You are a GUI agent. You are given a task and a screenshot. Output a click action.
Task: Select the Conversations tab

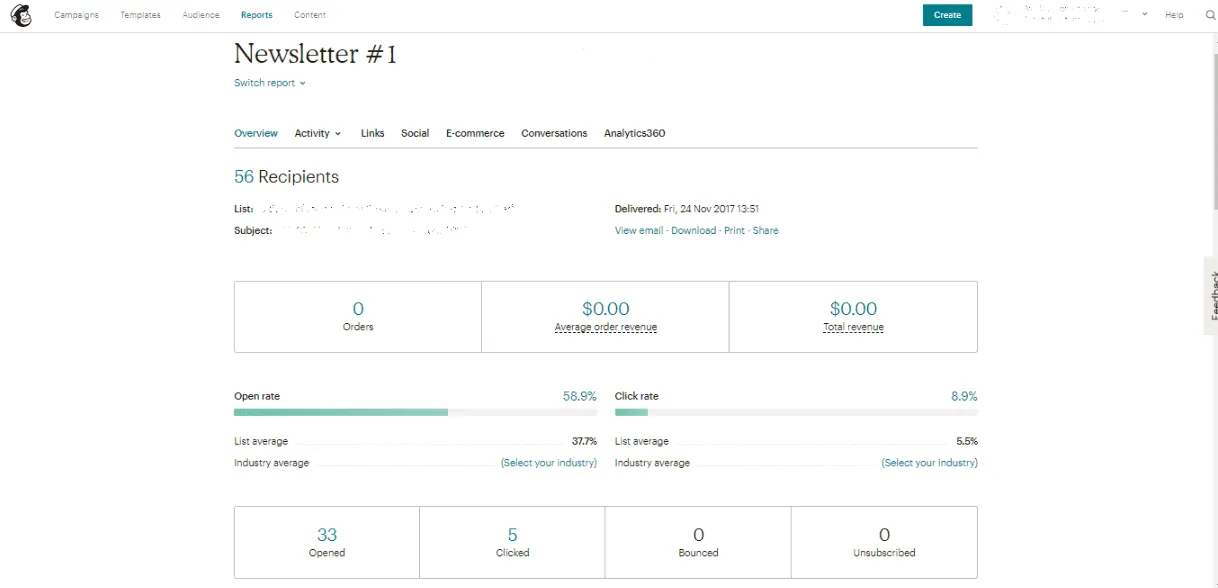(x=554, y=133)
